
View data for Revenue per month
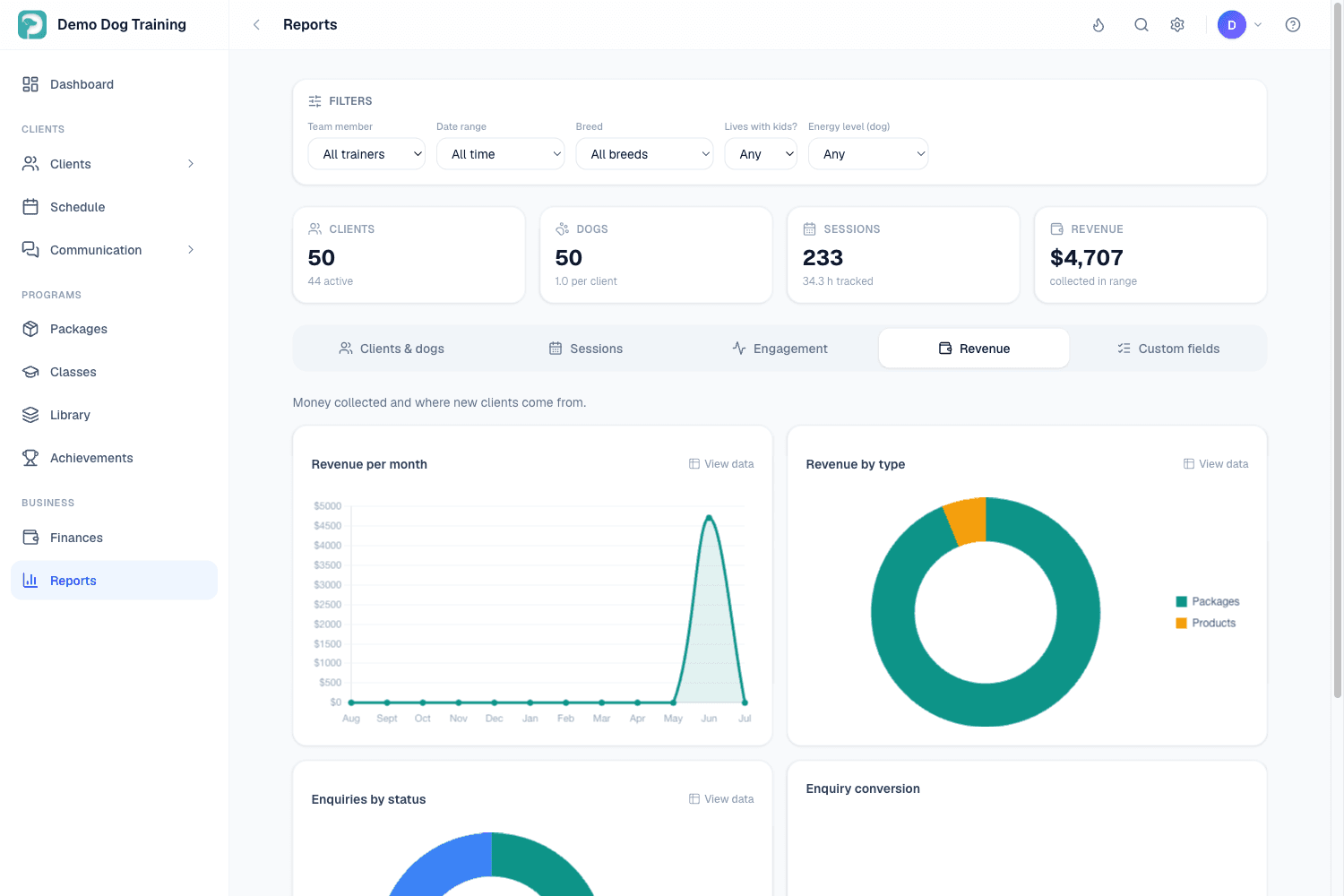721,464
